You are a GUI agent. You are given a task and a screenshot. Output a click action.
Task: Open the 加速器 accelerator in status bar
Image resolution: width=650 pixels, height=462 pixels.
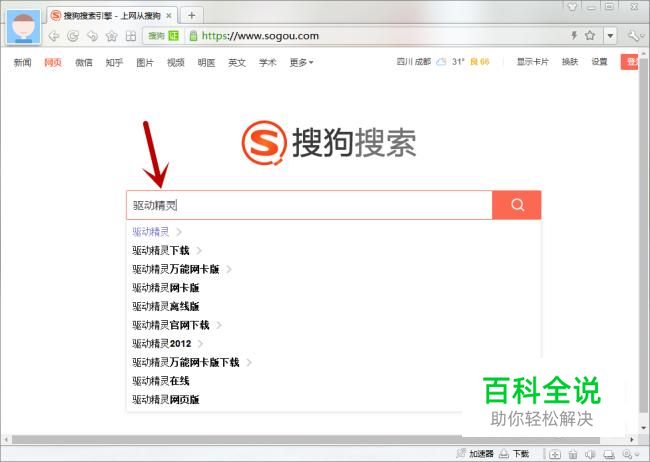pyautogui.click(x=475, y=454)
